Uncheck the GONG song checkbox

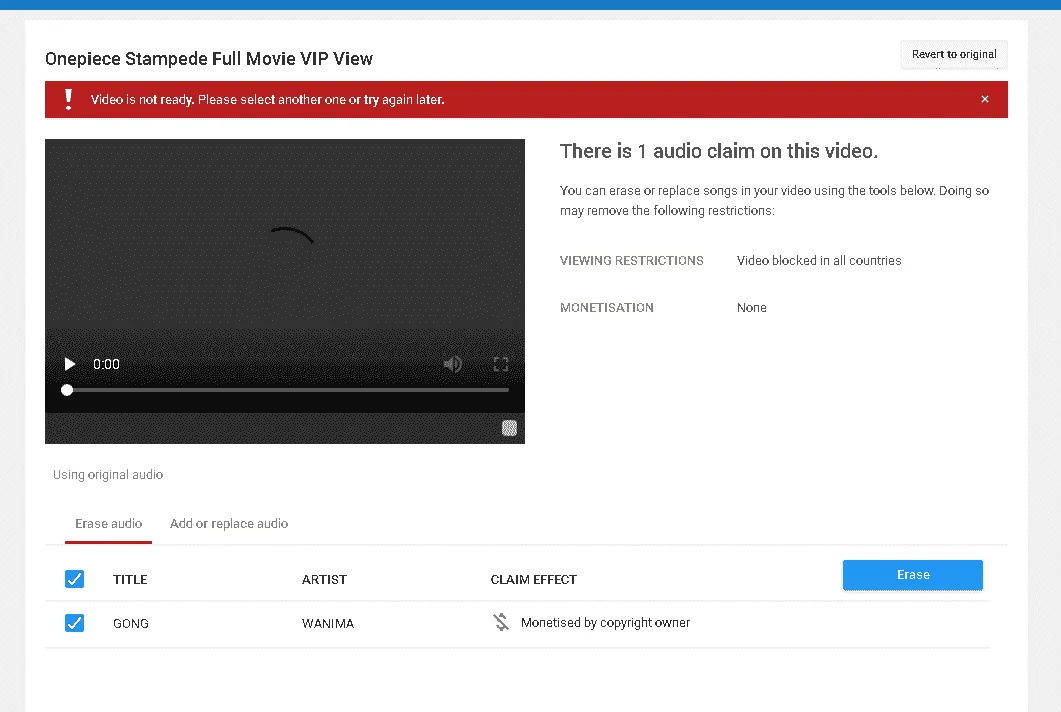point(74,623)
